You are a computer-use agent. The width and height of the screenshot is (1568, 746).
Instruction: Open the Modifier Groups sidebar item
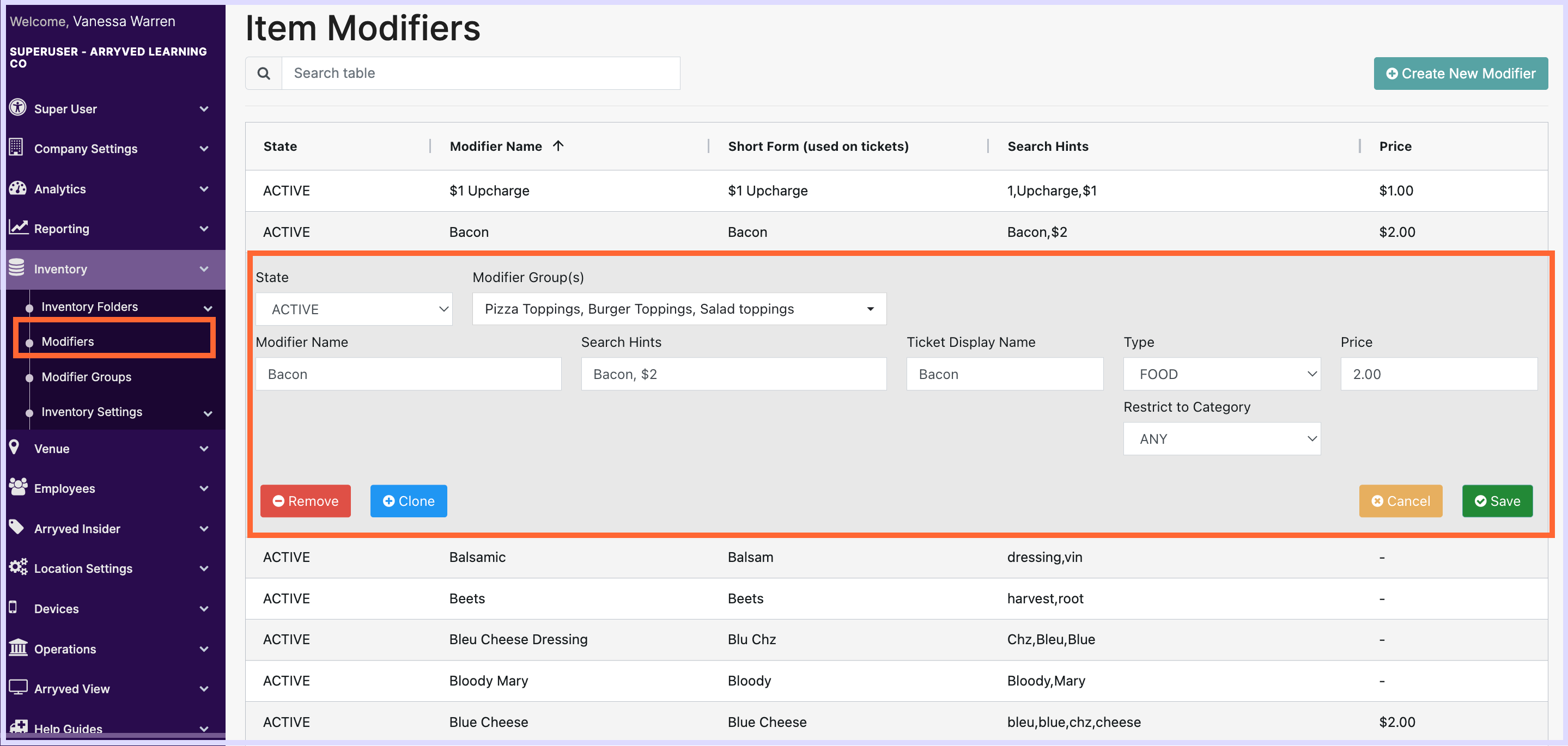click(x=87, y=377)
